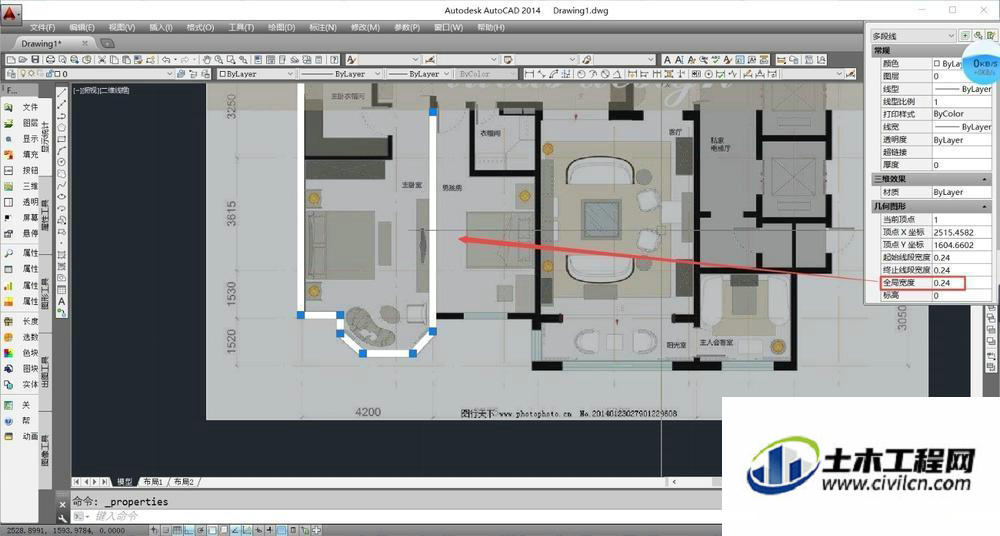Open 色块 item in tool palette
1000x536 pixels.
click(21, 352)
